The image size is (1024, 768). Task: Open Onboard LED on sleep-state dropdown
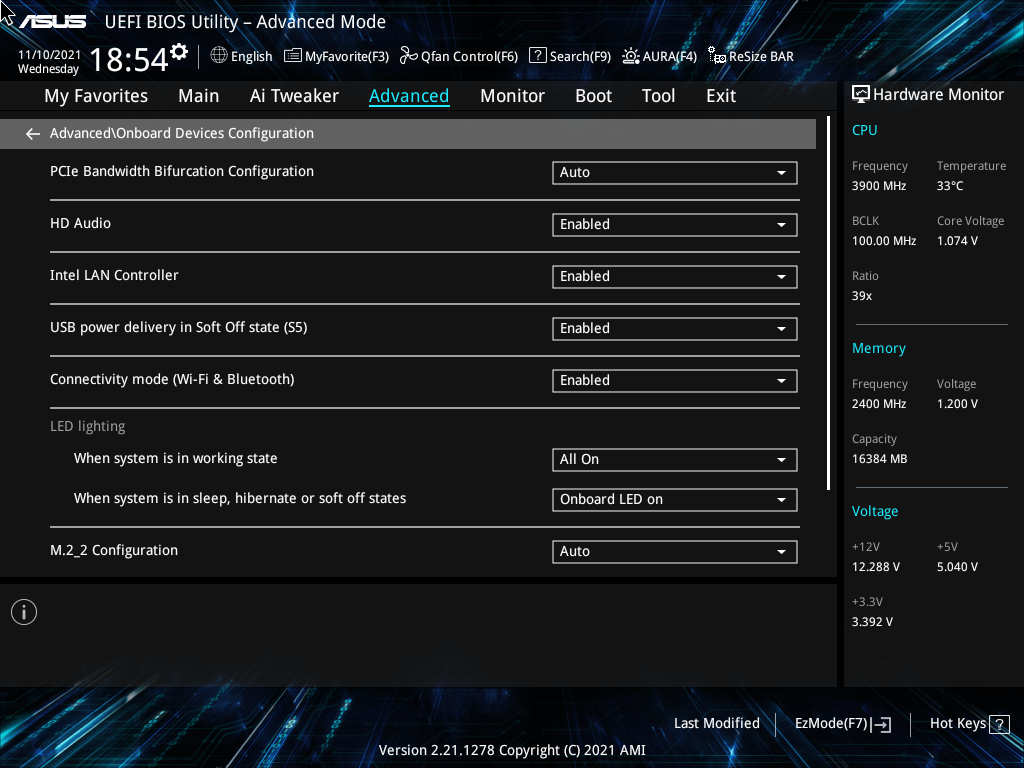(x=675, y=500)
